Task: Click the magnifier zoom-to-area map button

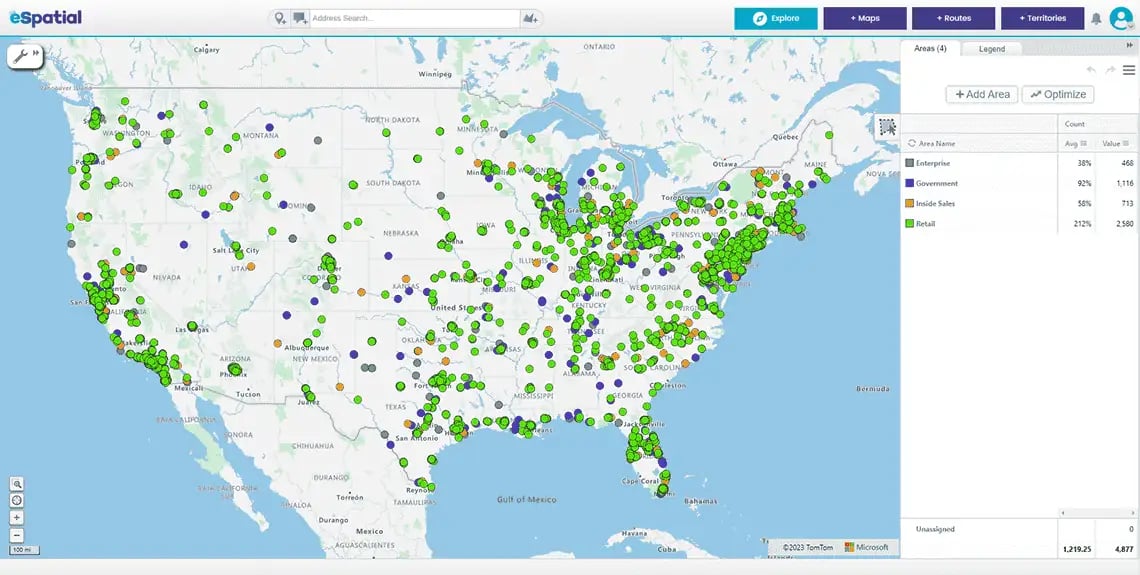Action: [x=17, y=483]
